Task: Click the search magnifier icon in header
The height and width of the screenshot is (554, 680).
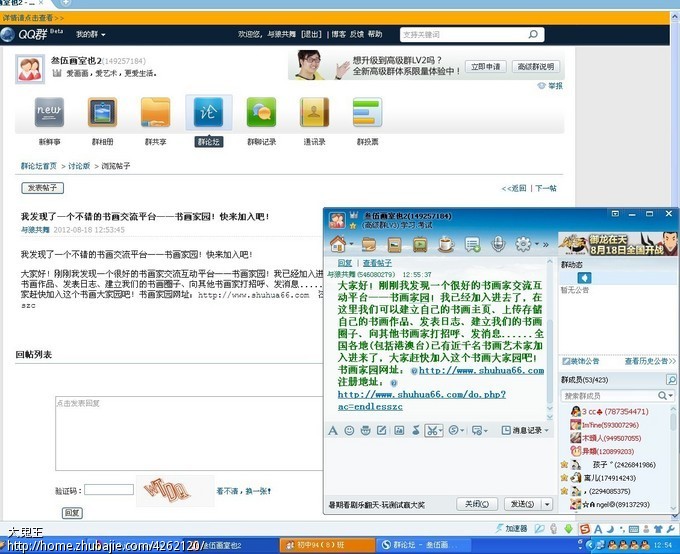Action: (533, 34)
